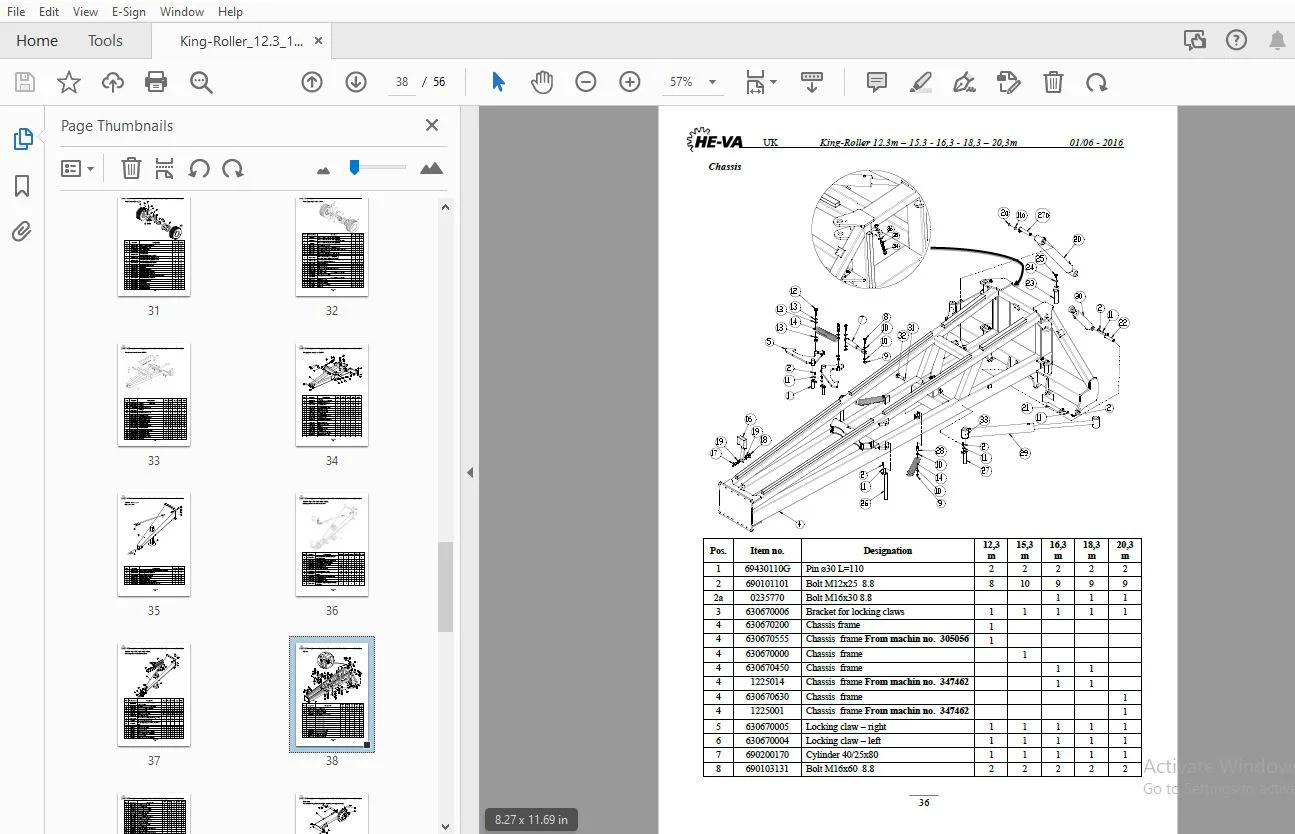Close the Page Thumbnails panel

coord(432,125)
